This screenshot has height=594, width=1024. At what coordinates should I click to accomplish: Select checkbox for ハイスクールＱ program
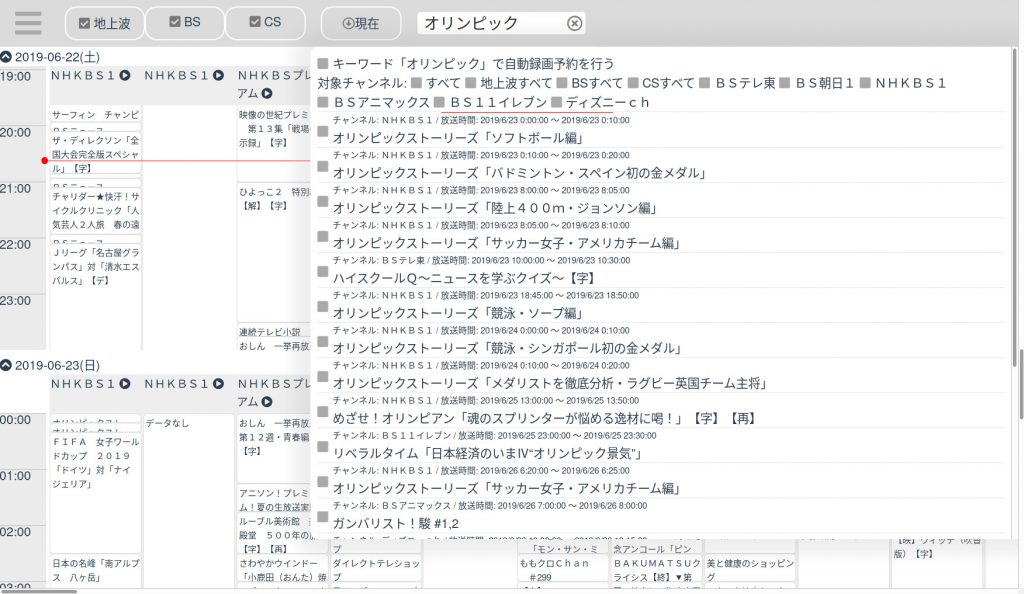323,272
